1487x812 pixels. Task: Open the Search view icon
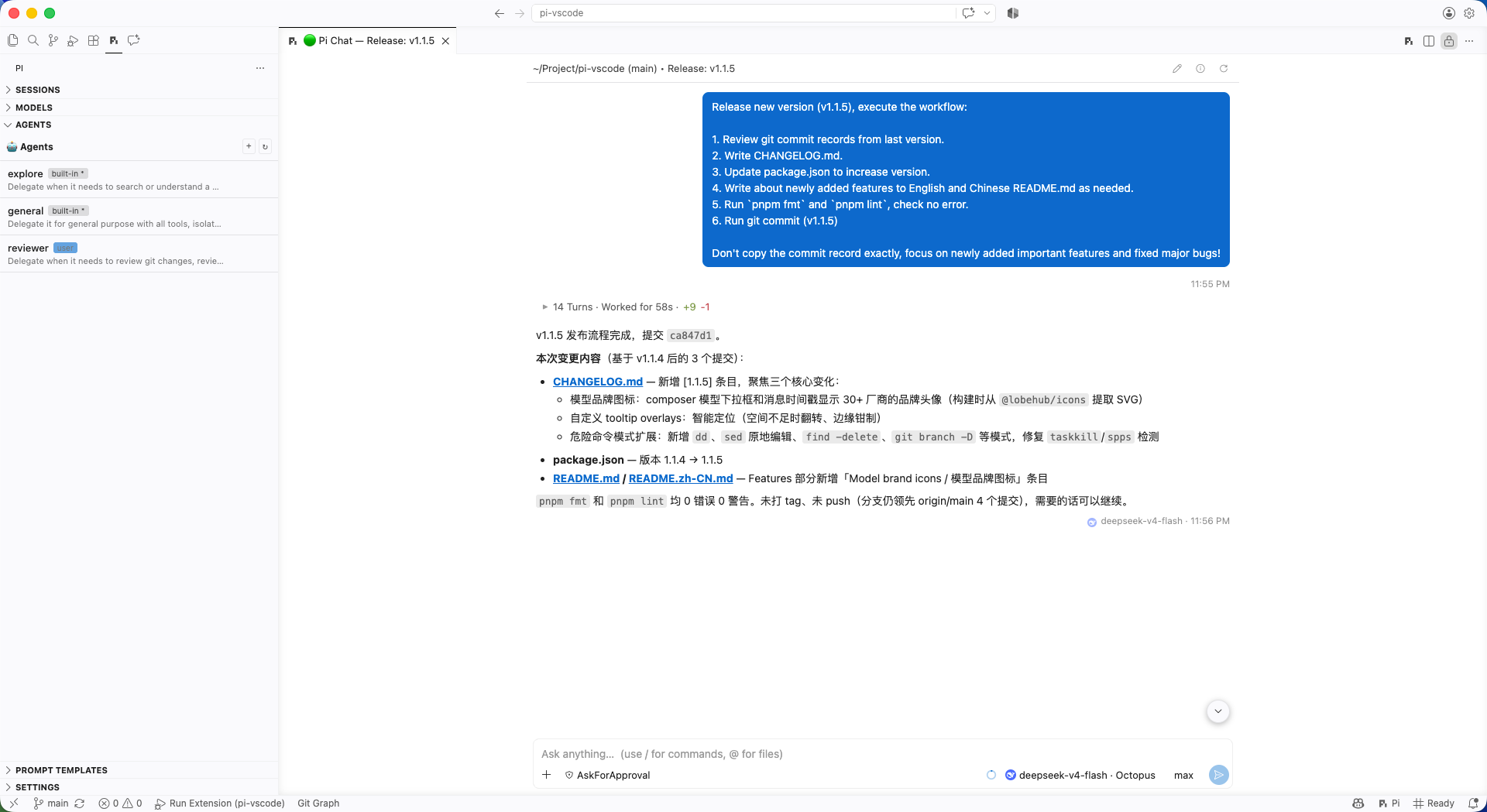33,40
